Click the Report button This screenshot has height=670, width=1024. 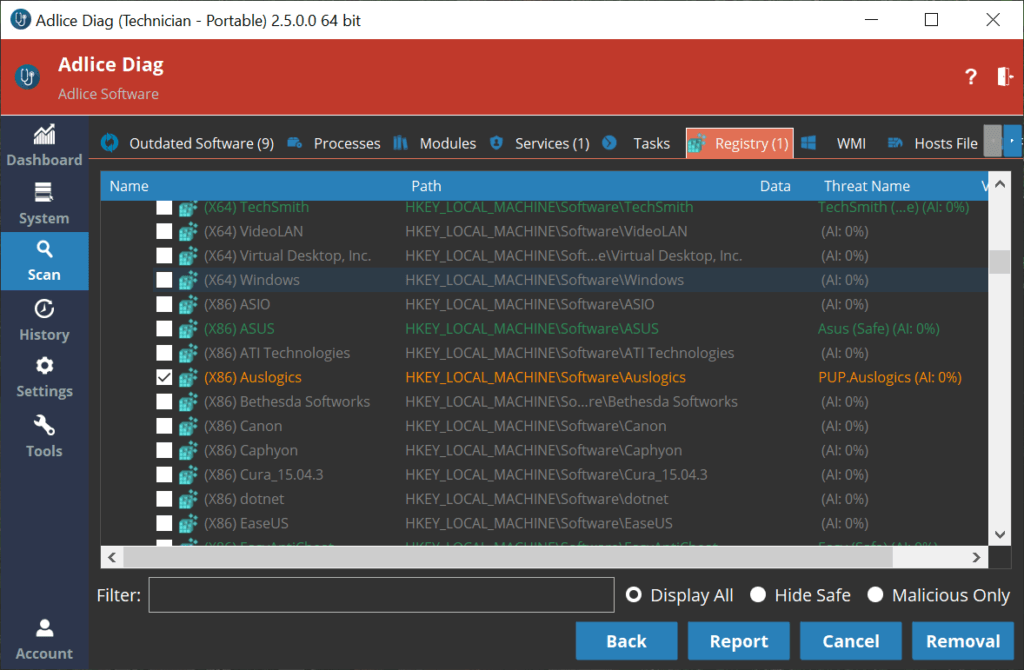[738, 641]
